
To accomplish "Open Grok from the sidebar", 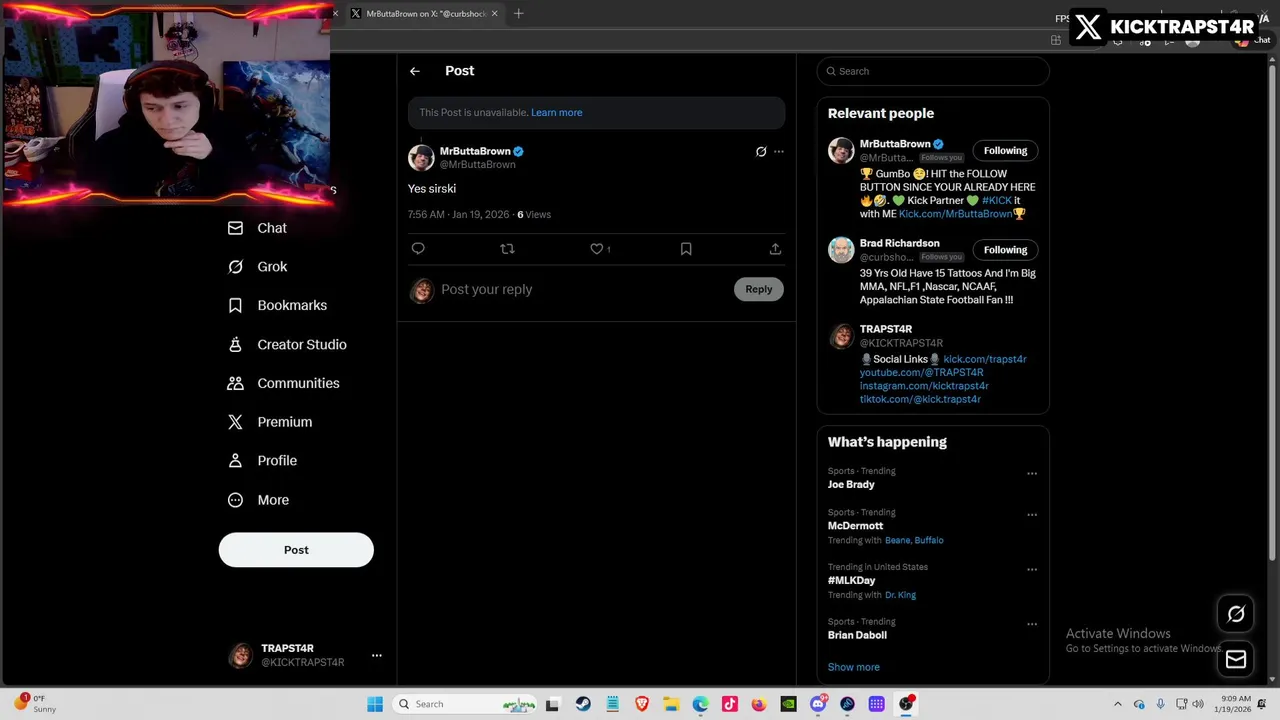I will pyautogui.click(x=257, y=267).
